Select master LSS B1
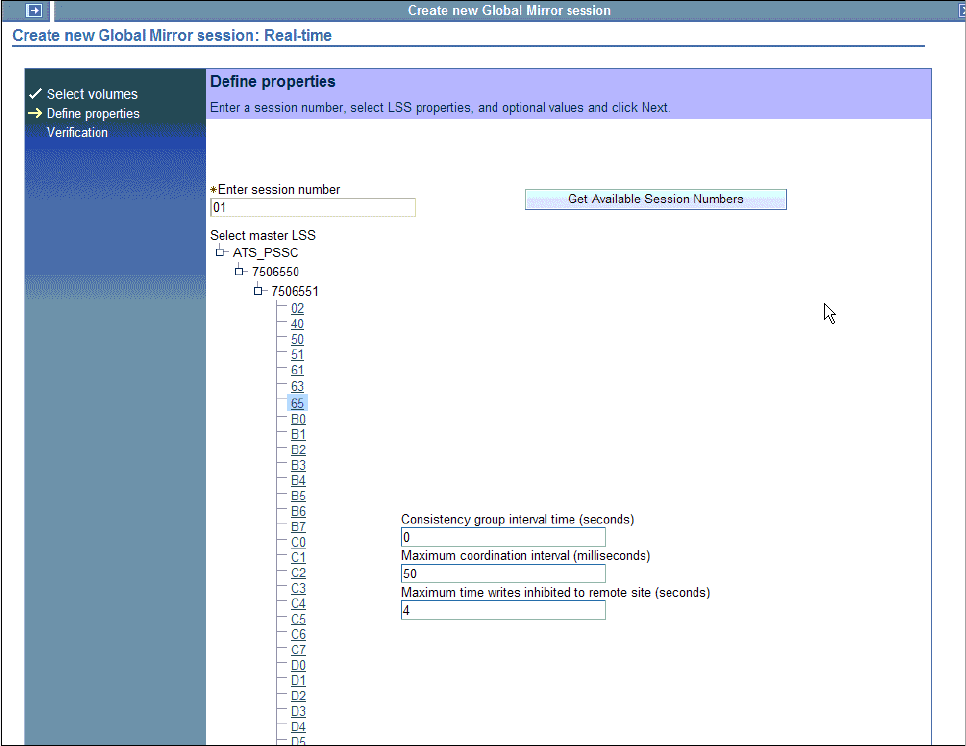 [298, 434]
